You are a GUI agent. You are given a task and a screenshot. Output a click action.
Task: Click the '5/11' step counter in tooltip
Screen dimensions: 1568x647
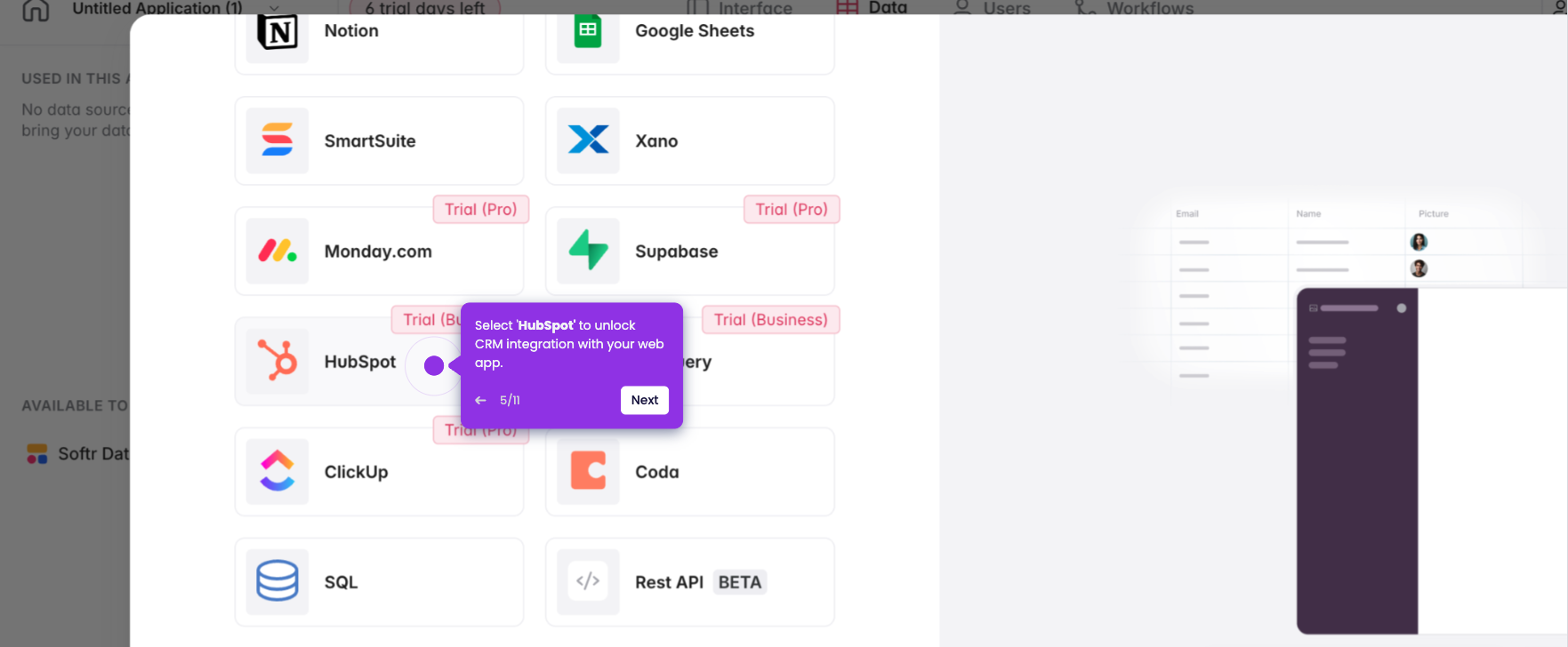510,401
